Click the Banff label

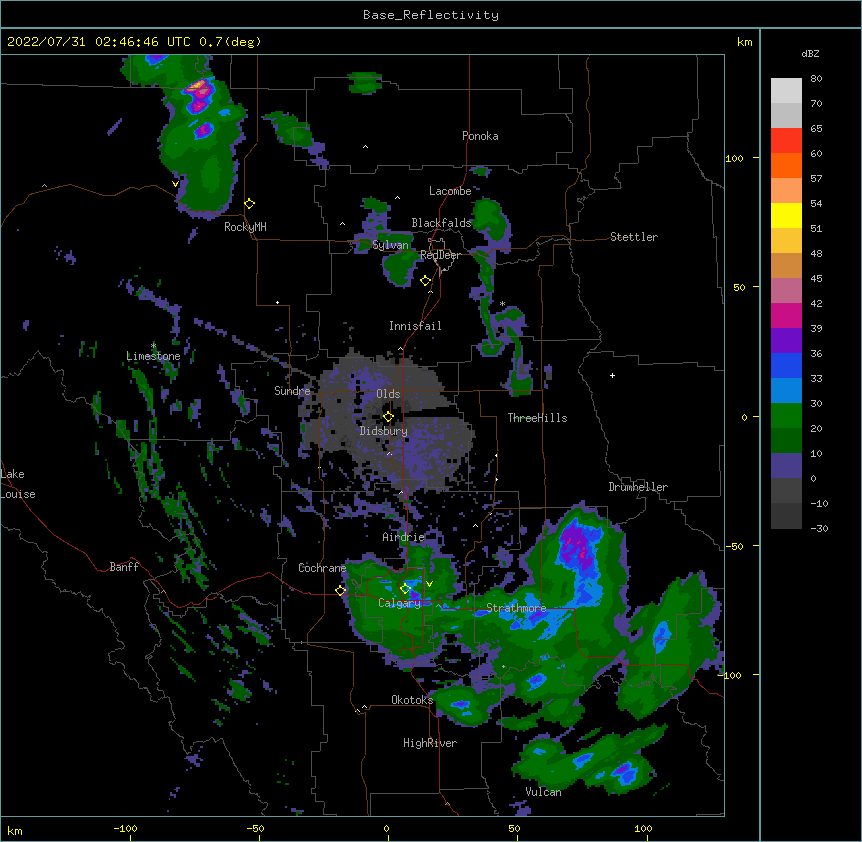click(124, 567)
